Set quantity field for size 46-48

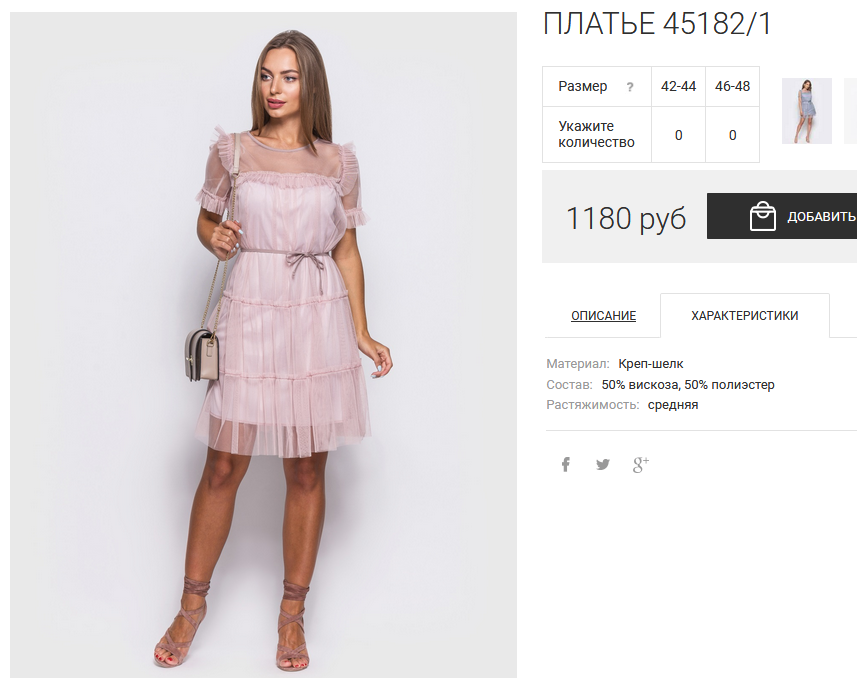[732, 135]
